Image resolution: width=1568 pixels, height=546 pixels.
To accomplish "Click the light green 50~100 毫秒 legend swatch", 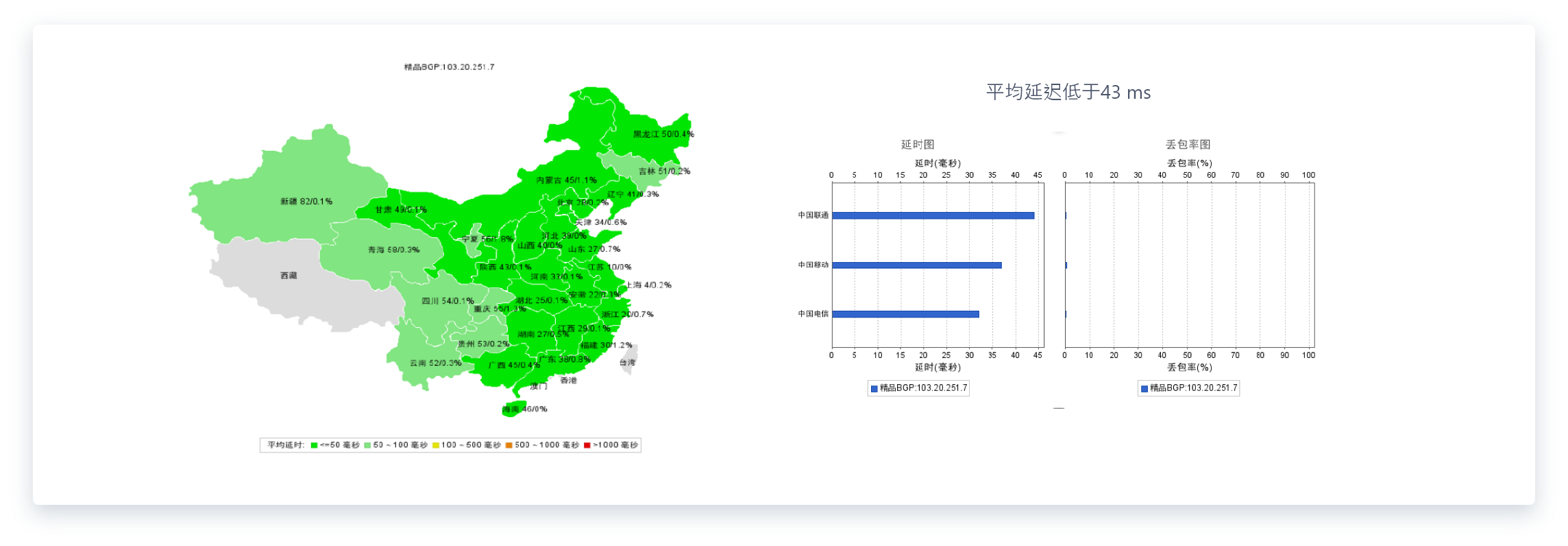I will [x=367, y=445].
